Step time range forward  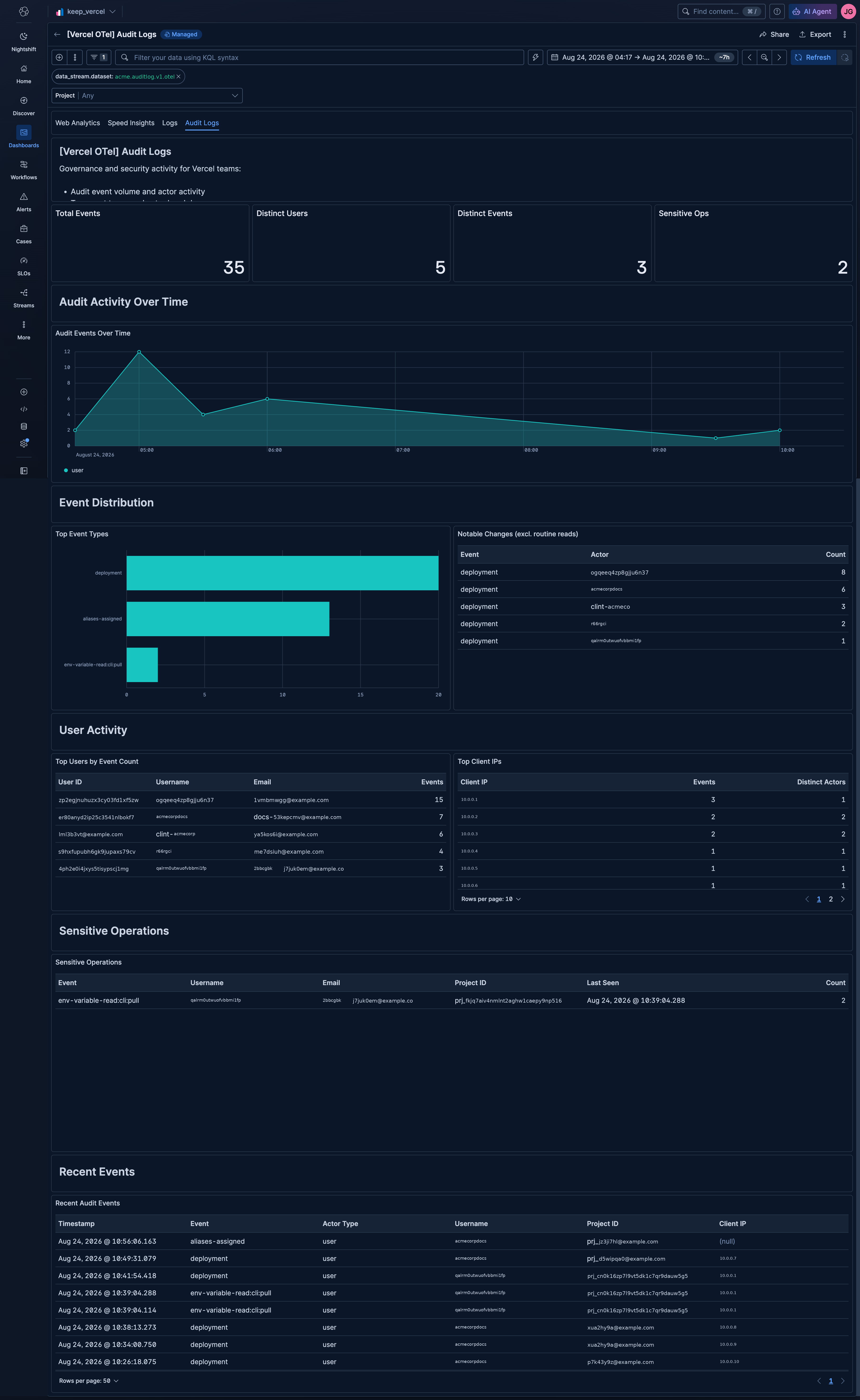pos(779,57)
